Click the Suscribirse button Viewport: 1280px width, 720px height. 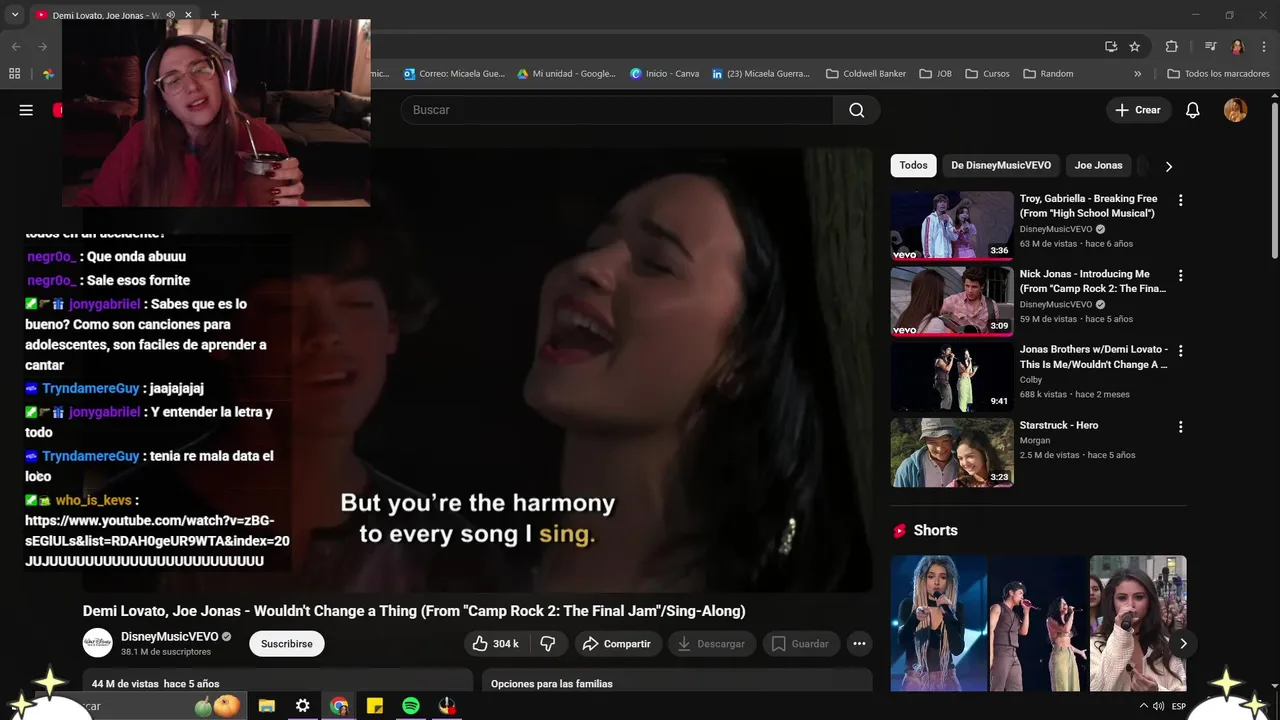coord(287,644)
